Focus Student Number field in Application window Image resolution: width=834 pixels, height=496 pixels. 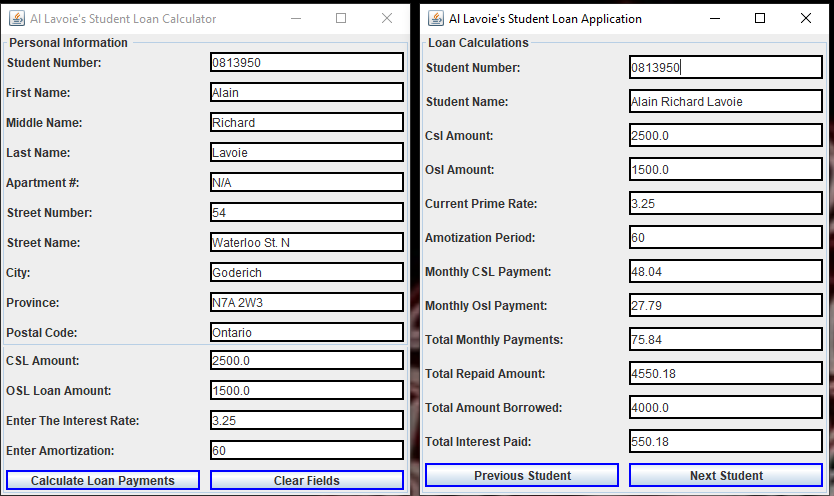726,68
